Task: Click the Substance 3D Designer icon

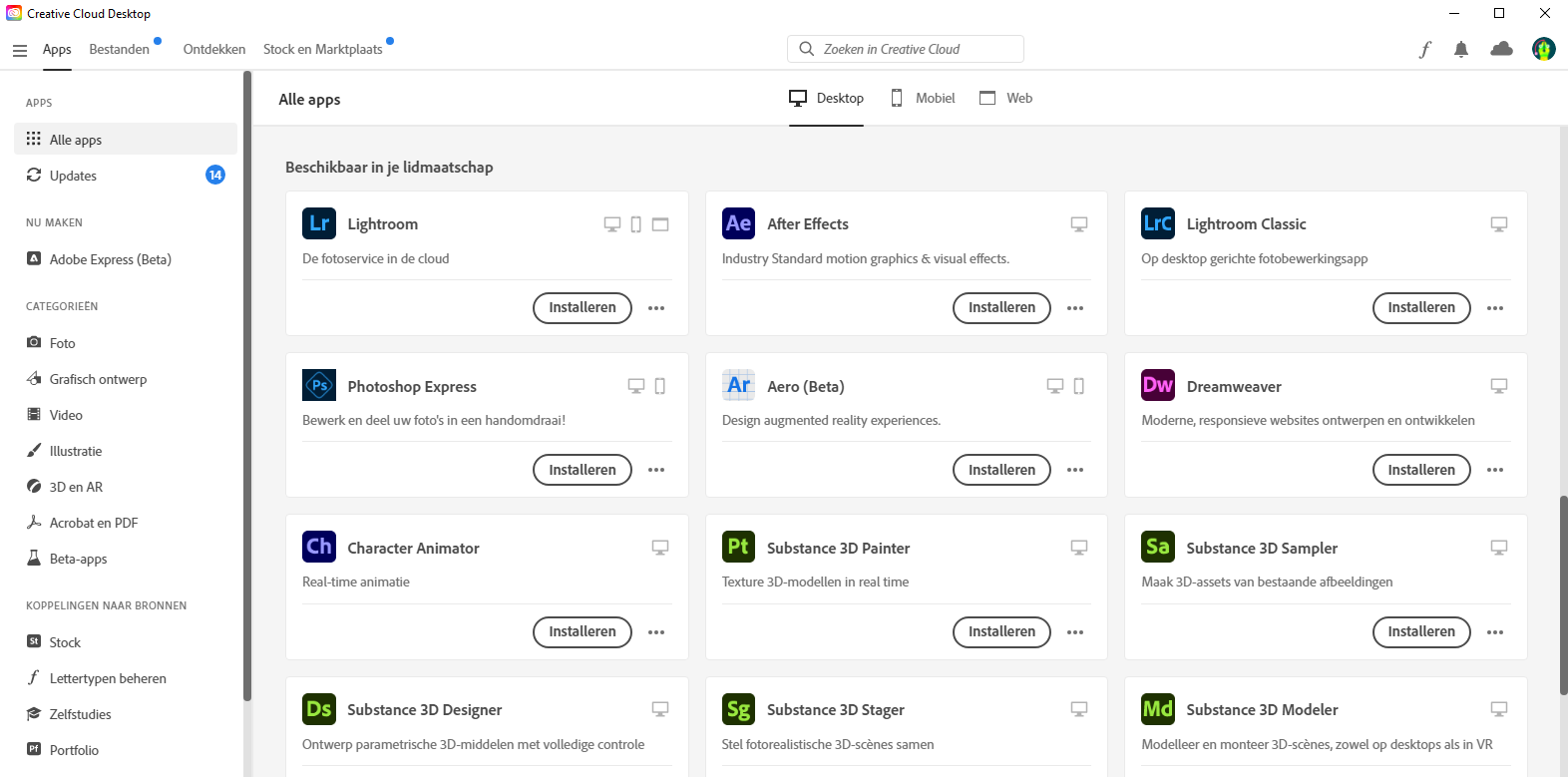Action: [319, 709]
